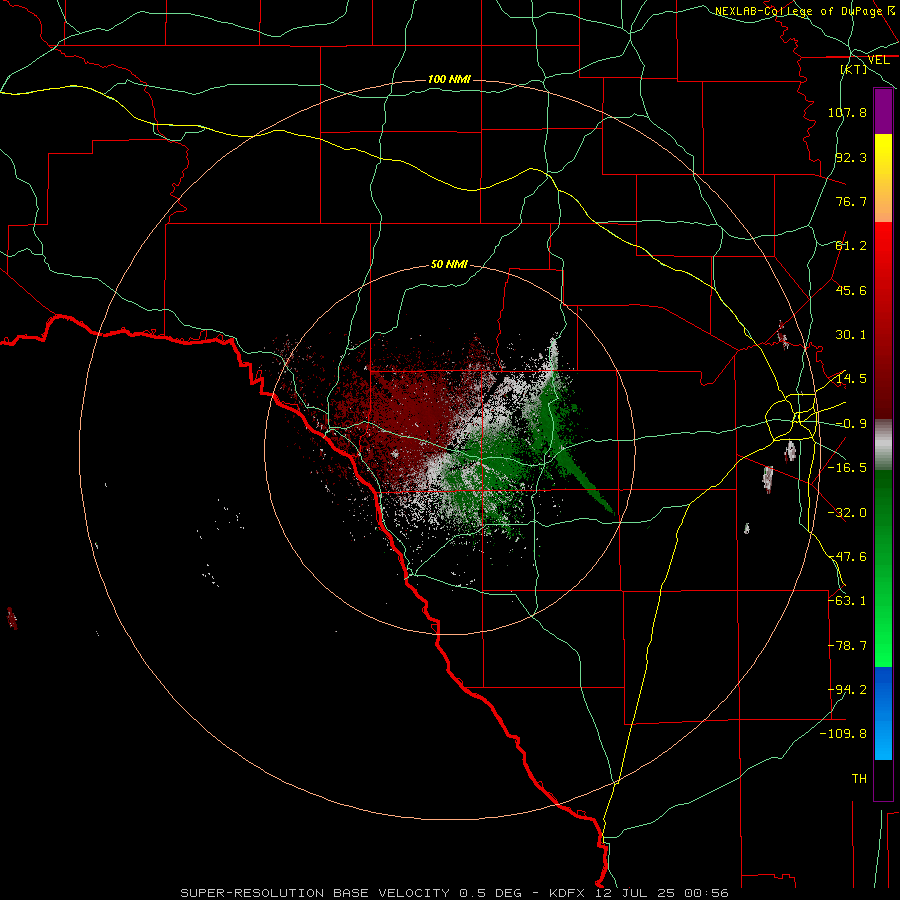The height and width of the screenshot is (900, 900).
Task: Pick the yellow-orange segment of the velocity scale
Action: [883, 178]
